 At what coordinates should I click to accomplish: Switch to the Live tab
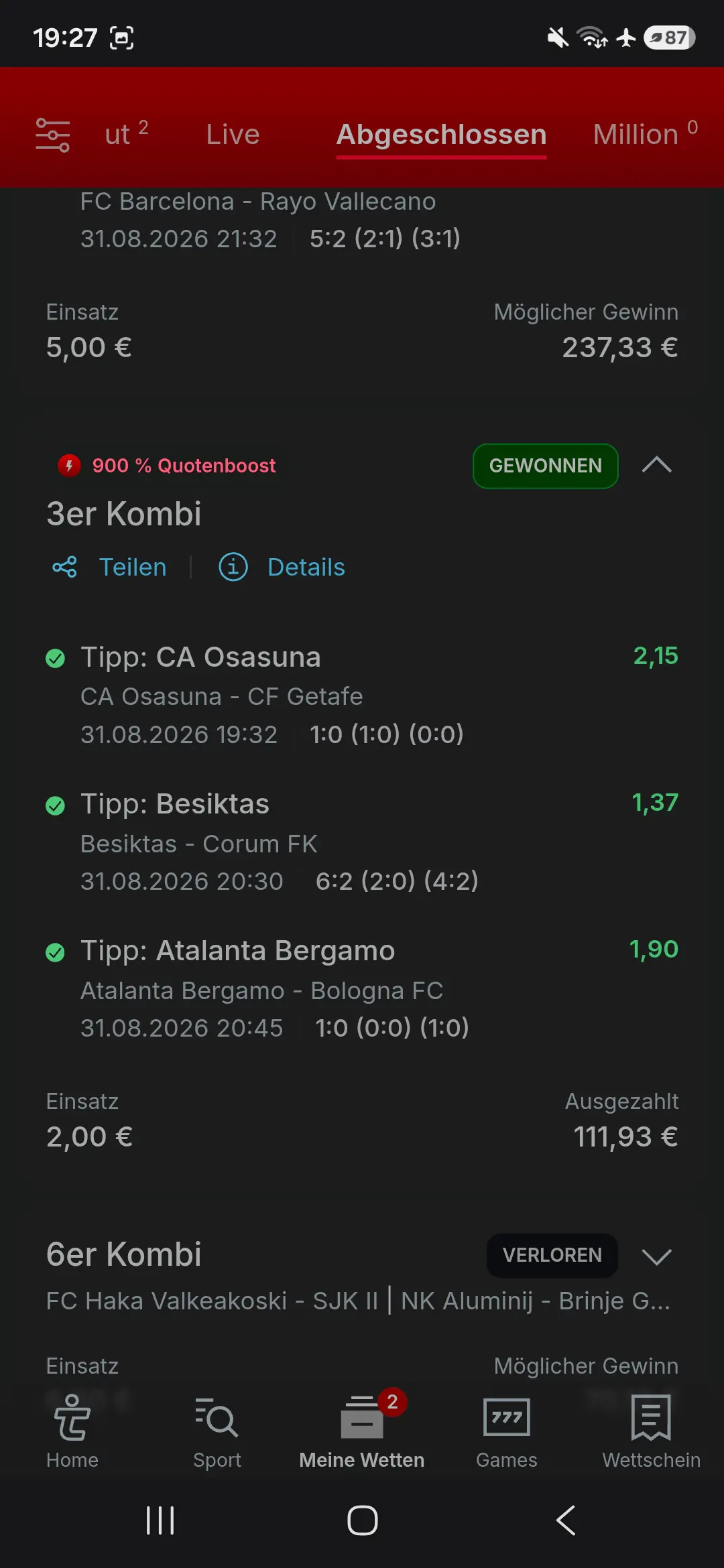[x=233, y=135]
